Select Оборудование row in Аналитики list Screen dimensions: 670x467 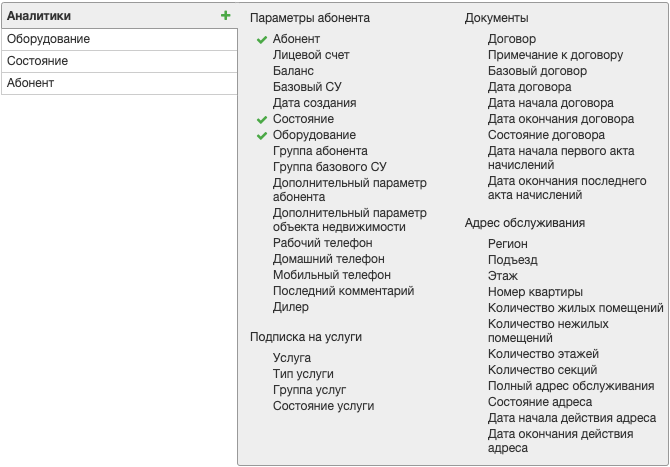point(119,39)
